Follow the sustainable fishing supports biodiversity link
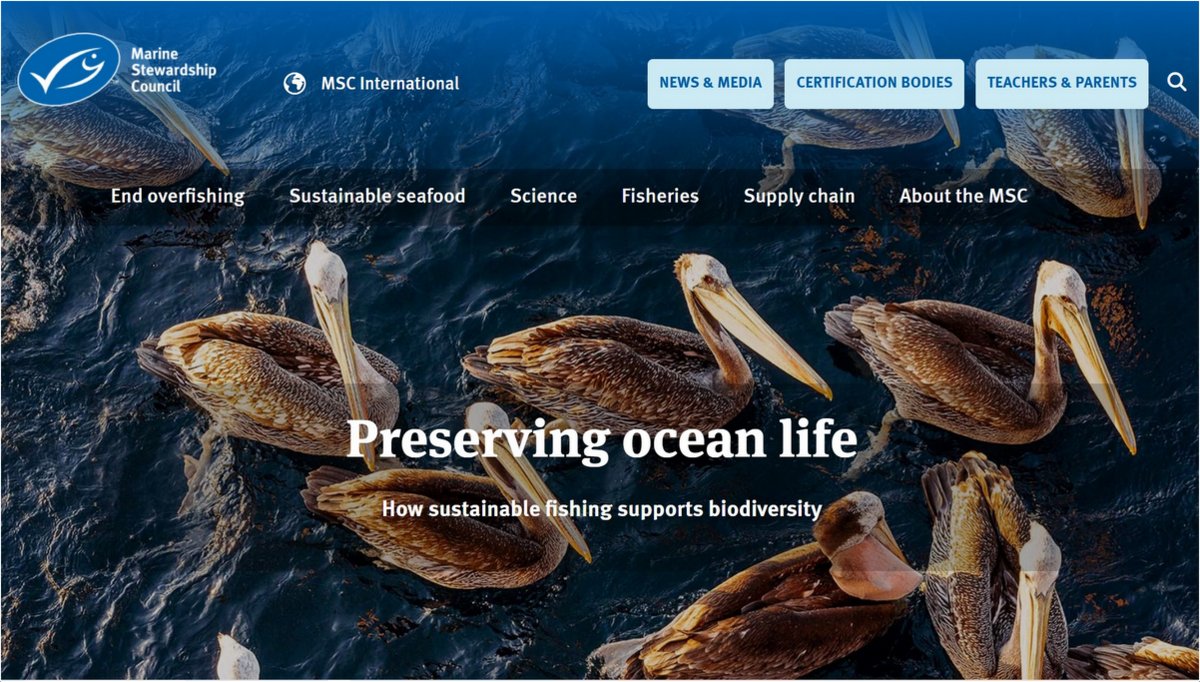 click(602, 509)
